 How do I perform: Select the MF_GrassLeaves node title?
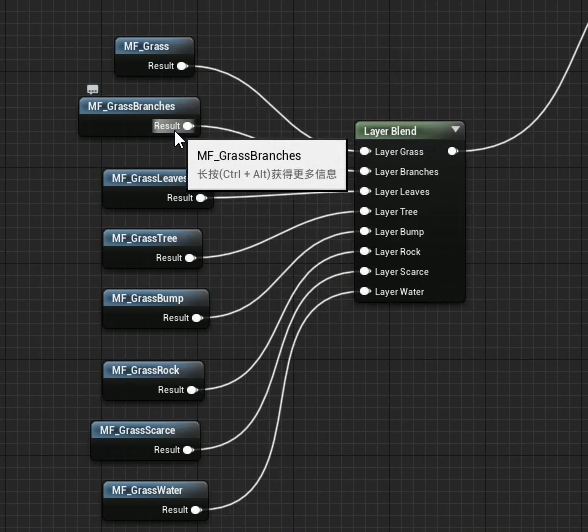click(x=149, y=178)
